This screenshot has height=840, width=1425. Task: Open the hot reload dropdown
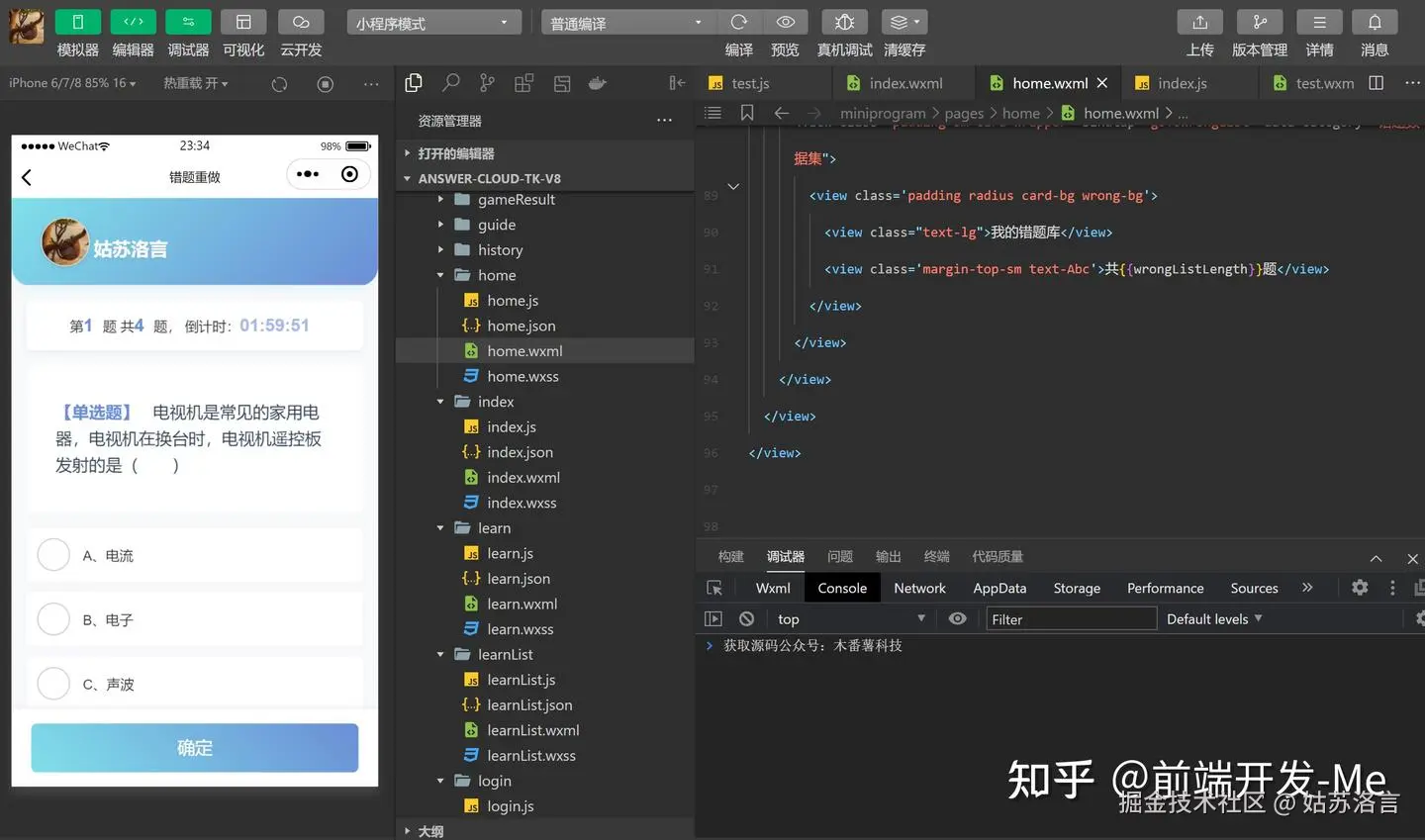[196, 83]
